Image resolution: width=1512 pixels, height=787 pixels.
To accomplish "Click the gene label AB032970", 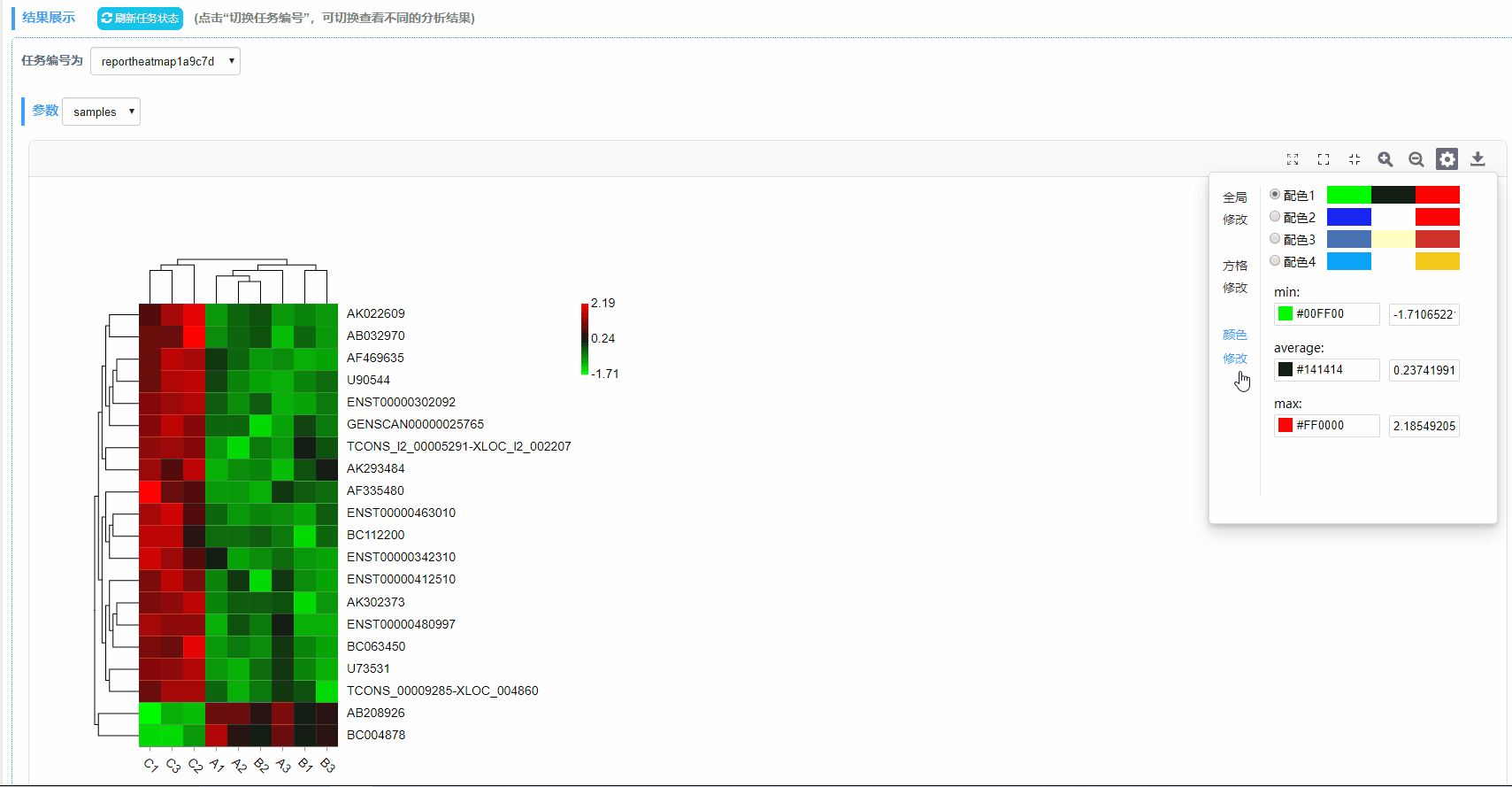I will pos(376,336).
